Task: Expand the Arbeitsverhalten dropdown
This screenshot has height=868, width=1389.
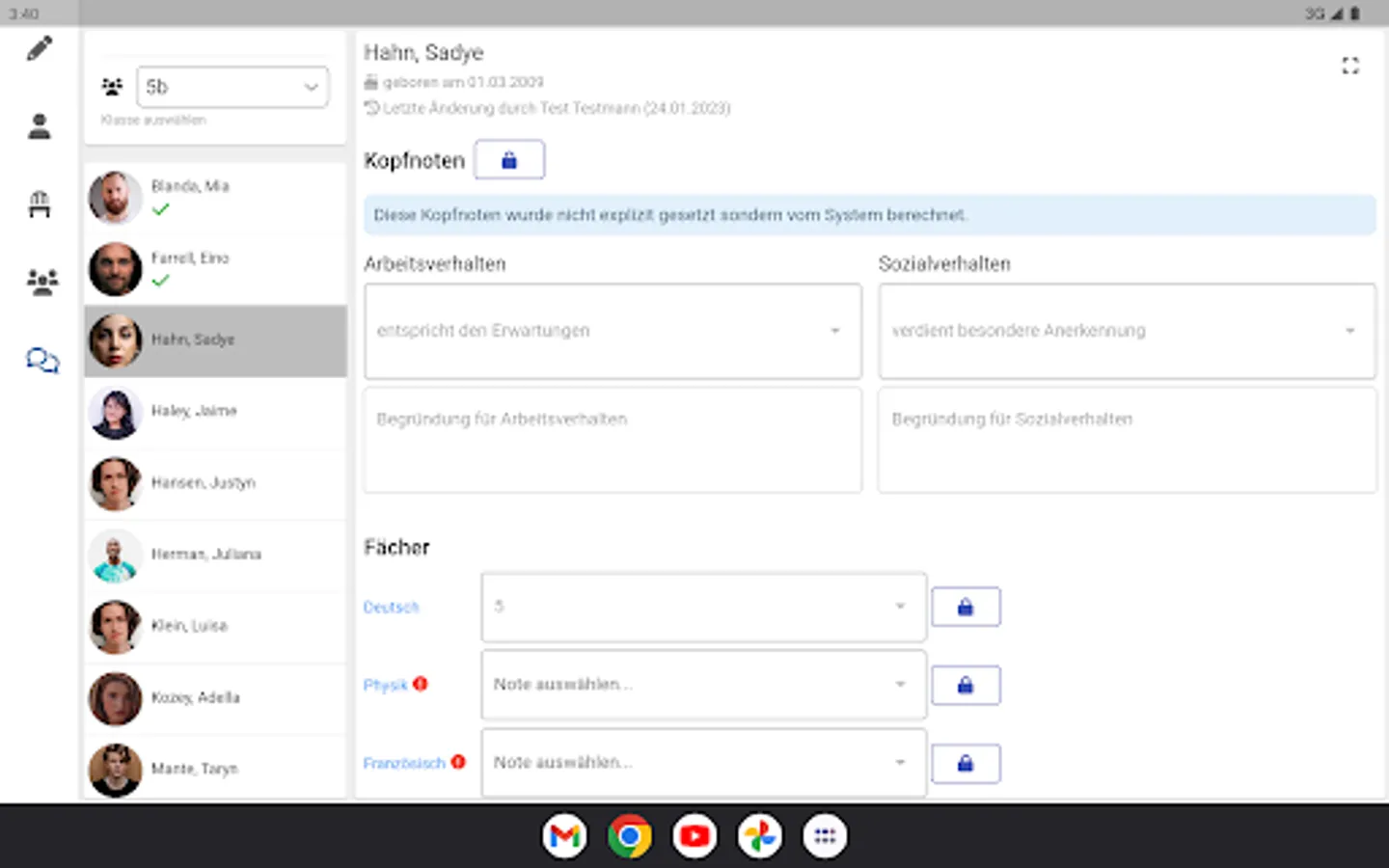Action: (613, 331)
